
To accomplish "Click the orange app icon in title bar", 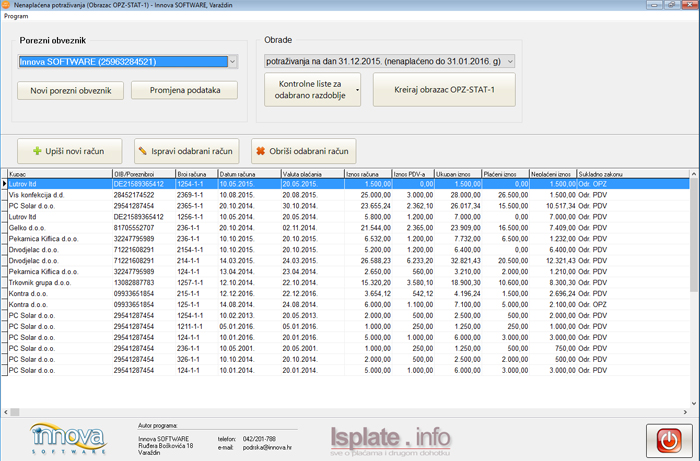I will 6,5.
